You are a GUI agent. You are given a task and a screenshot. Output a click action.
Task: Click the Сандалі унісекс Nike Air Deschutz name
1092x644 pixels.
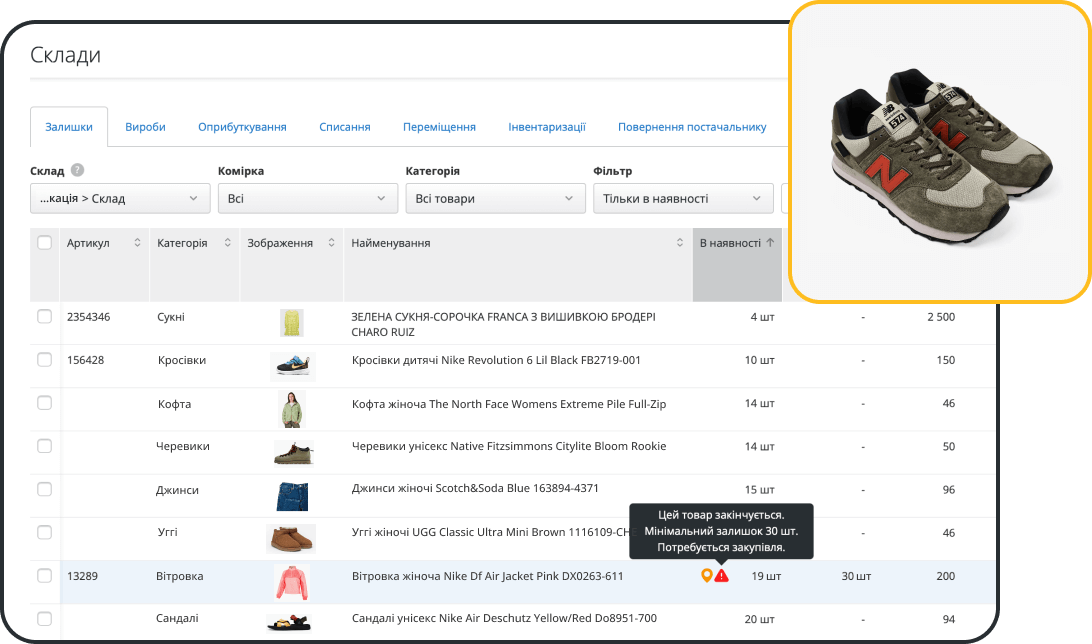(x=504, y=619)
